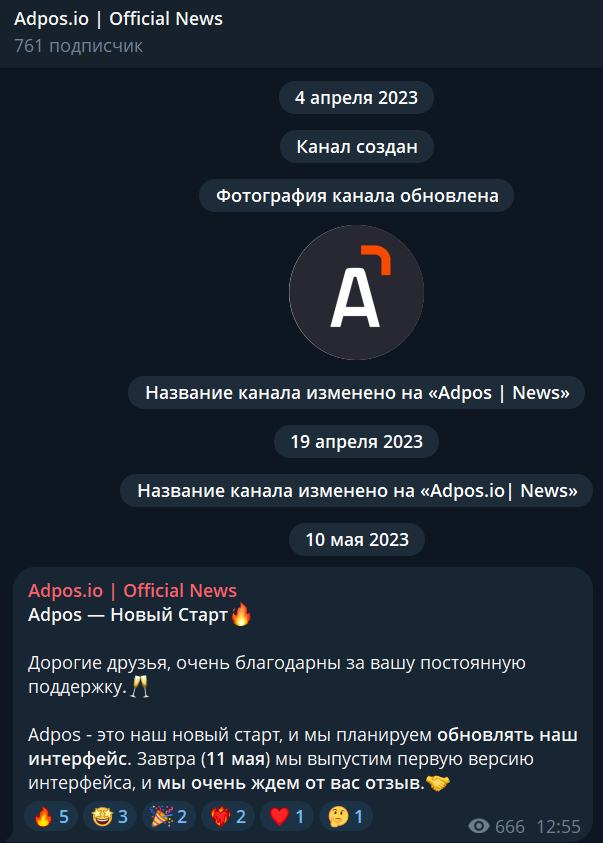Add the red heart reaction

(287, 817)
